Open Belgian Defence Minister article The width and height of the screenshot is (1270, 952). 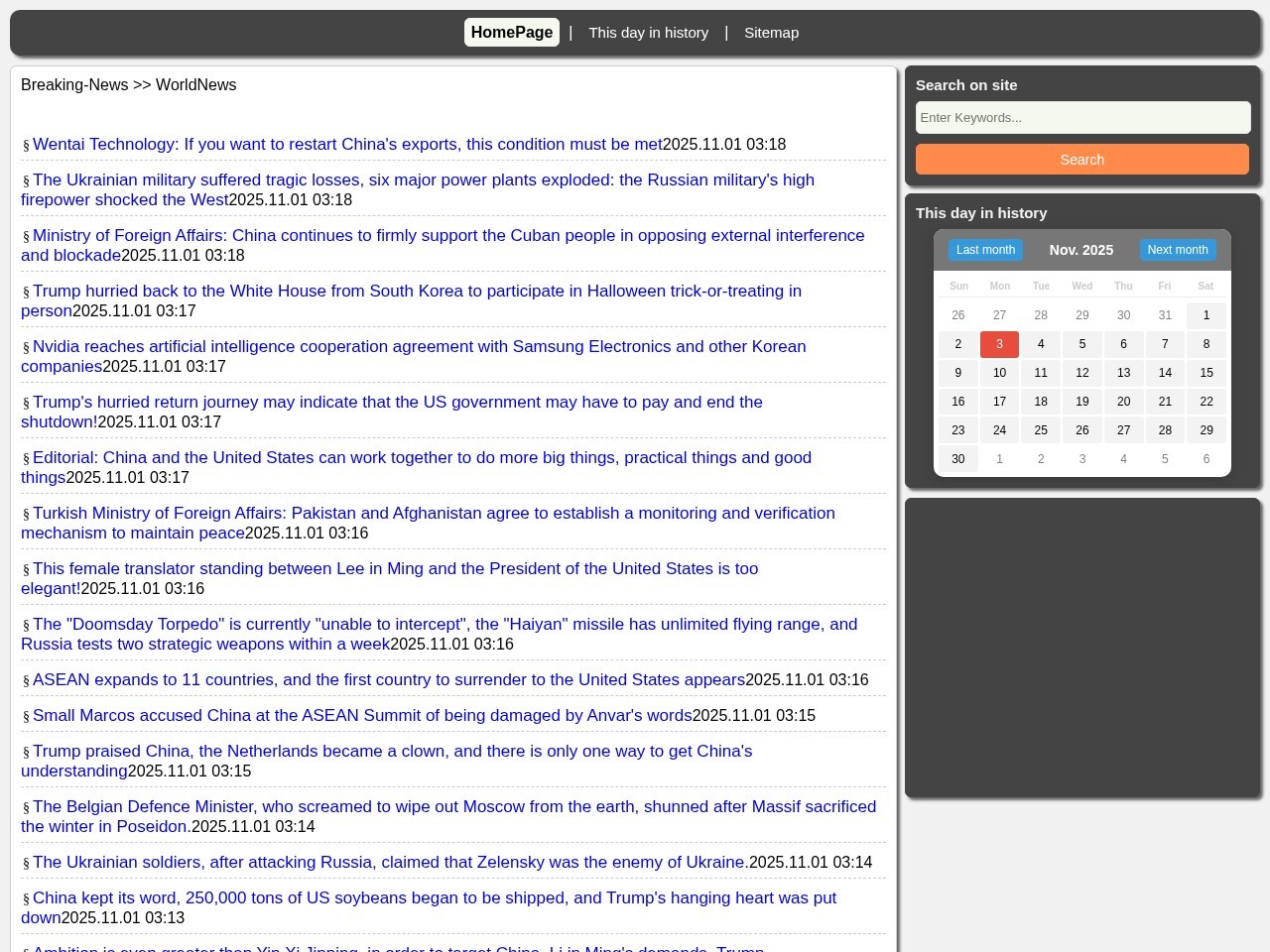point(453,807)
